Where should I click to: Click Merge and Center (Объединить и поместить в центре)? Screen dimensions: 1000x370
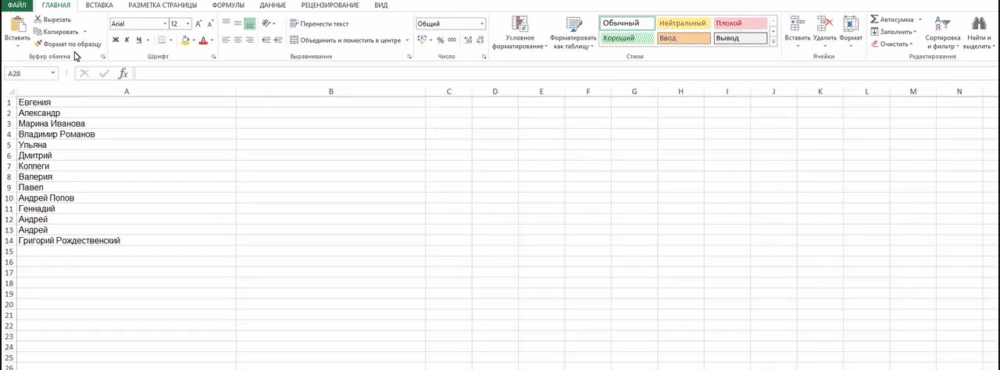(x=346, y=40)
